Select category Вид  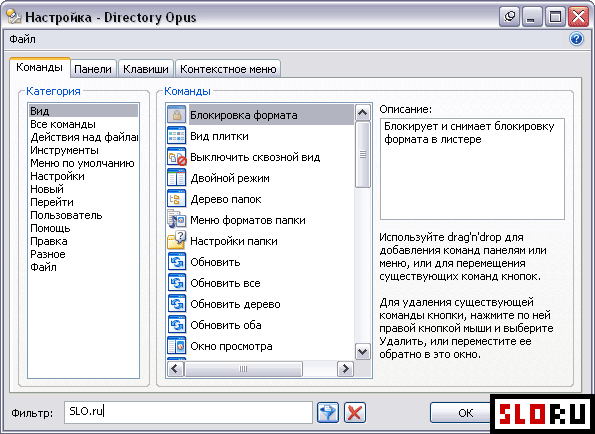(83, 111)
